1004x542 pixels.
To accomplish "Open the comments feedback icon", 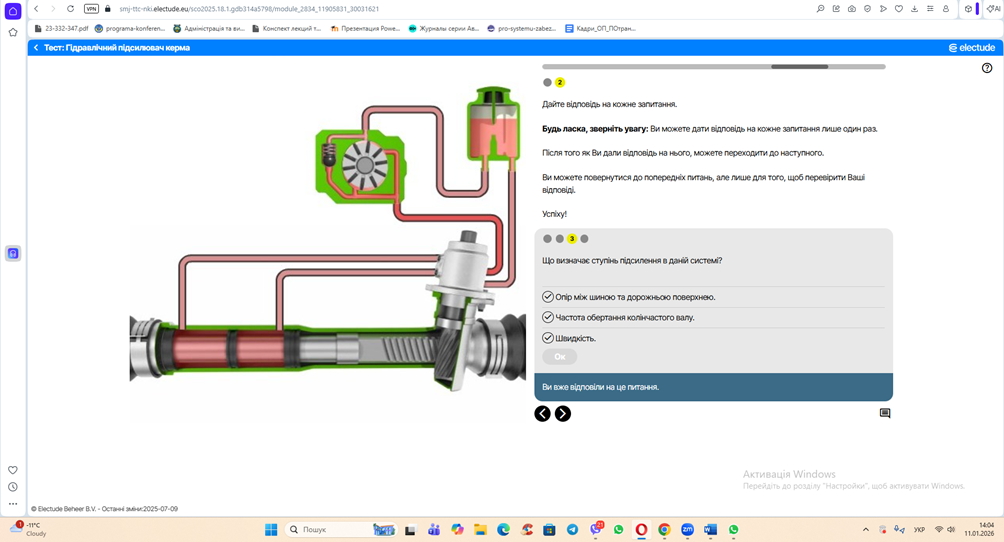I will (x=885, y=413).
